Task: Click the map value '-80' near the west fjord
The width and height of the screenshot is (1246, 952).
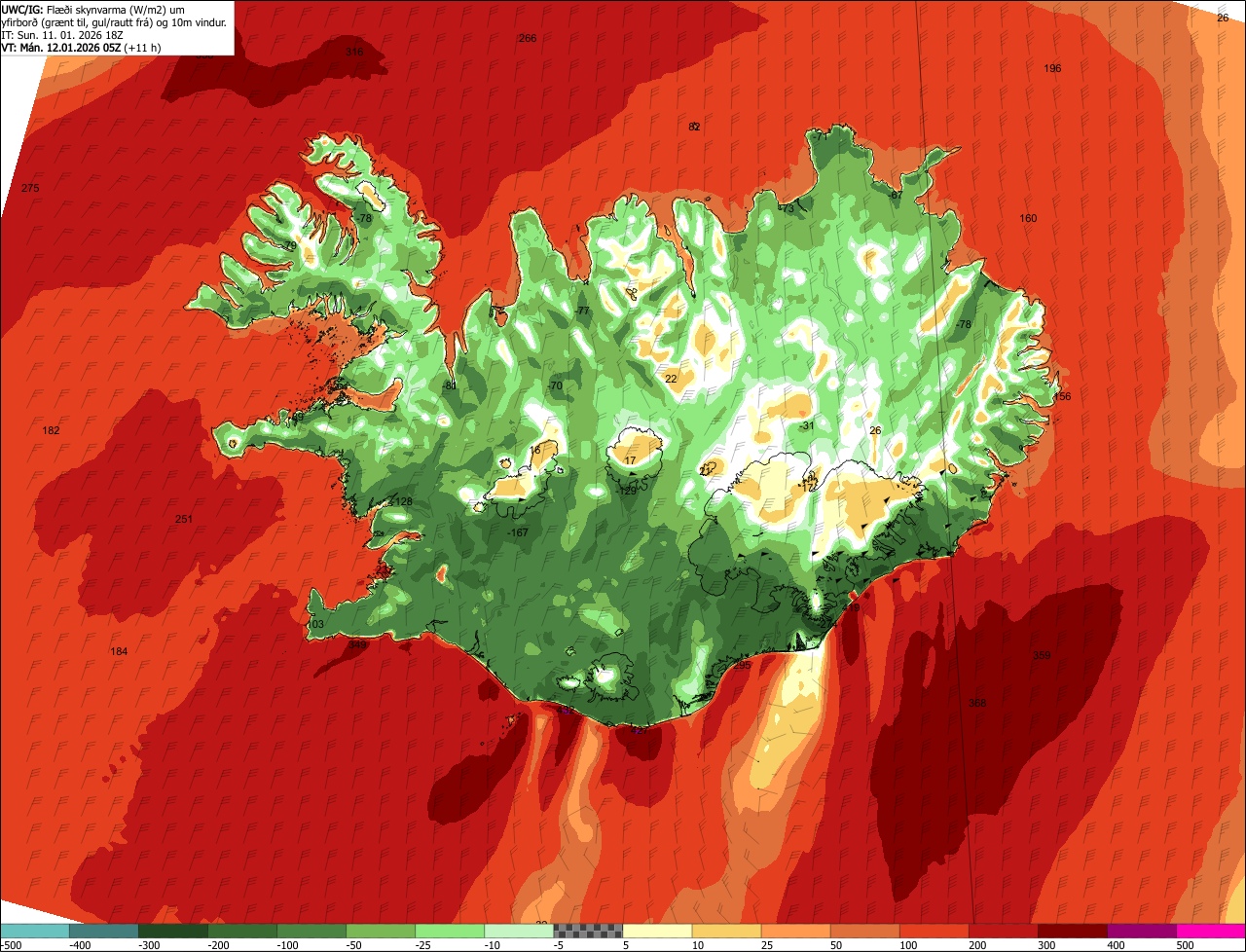Action: point(449,385)
